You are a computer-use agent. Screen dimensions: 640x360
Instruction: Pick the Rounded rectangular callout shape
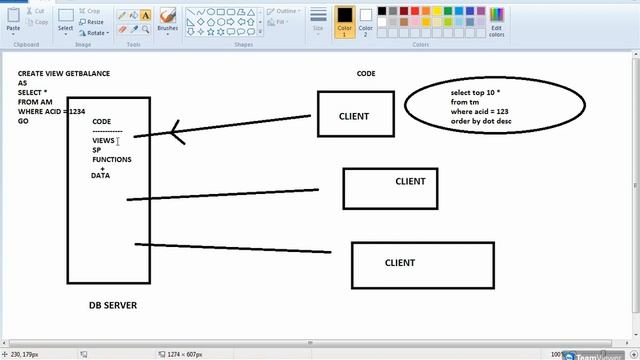[x=231, y=31]
